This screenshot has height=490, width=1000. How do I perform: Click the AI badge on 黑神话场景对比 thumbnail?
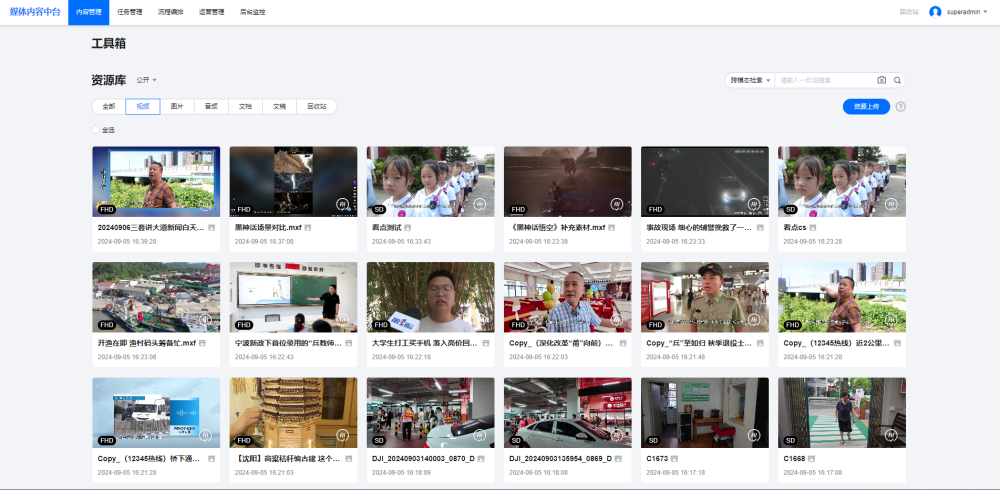[341, 204]
